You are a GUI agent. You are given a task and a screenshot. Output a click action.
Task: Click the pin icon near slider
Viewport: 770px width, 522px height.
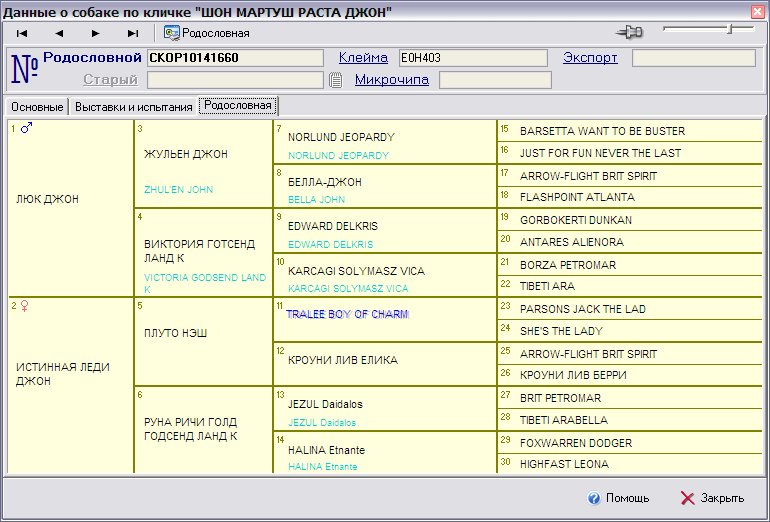629,33
